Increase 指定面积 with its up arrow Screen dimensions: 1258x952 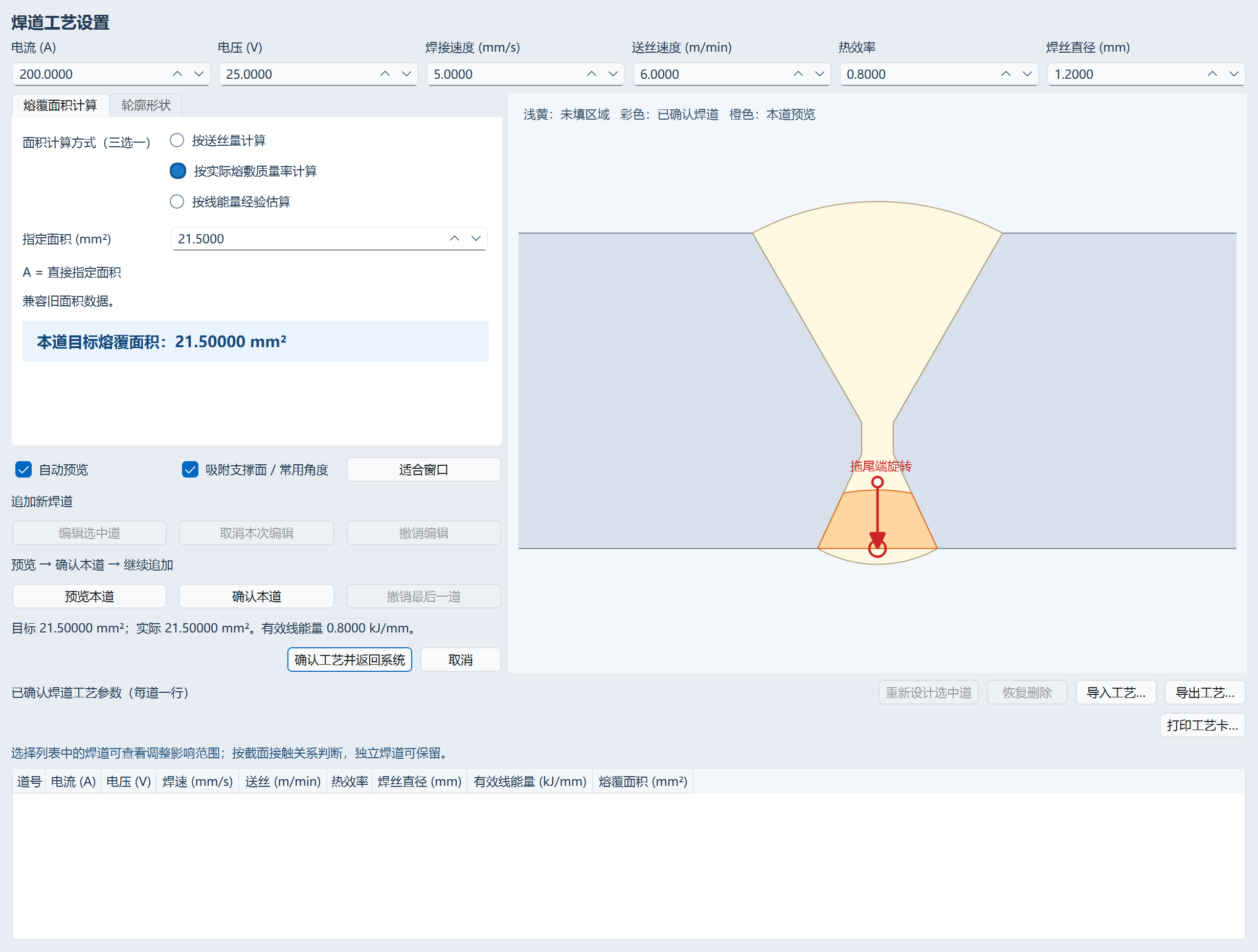[455, 239]
